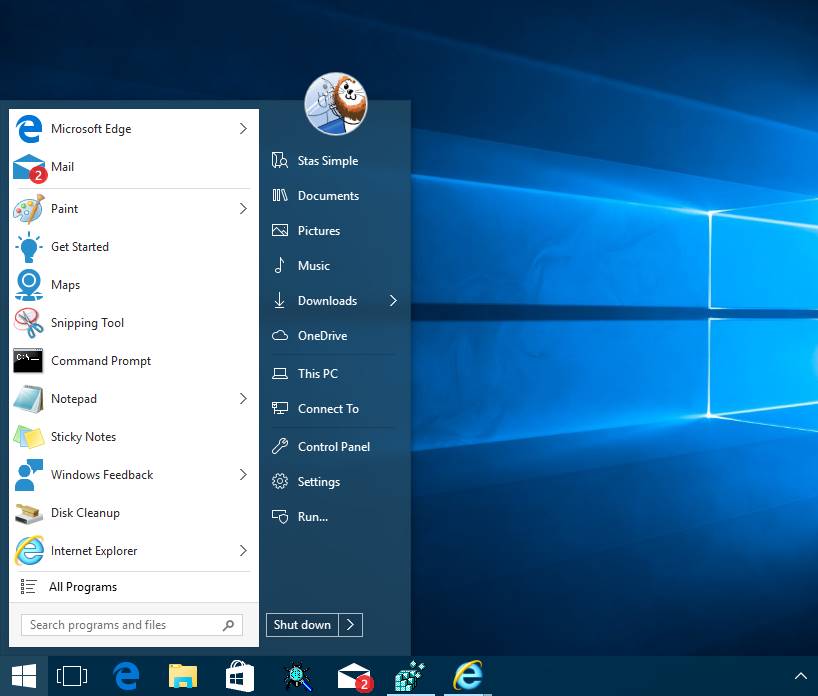Open the Documents menu item
This screenshot has width=818, height=696.
[334, 196]
